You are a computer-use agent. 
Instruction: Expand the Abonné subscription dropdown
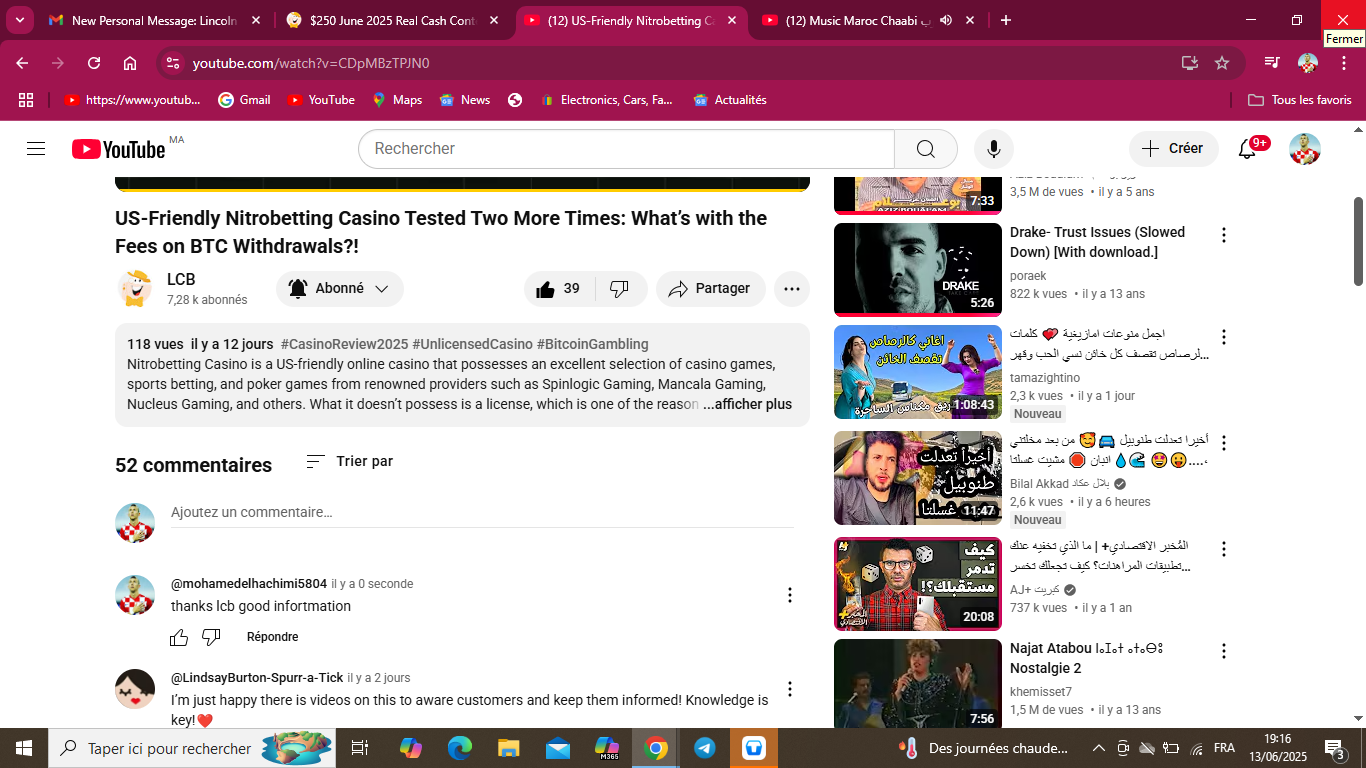[x=340, y=289]
